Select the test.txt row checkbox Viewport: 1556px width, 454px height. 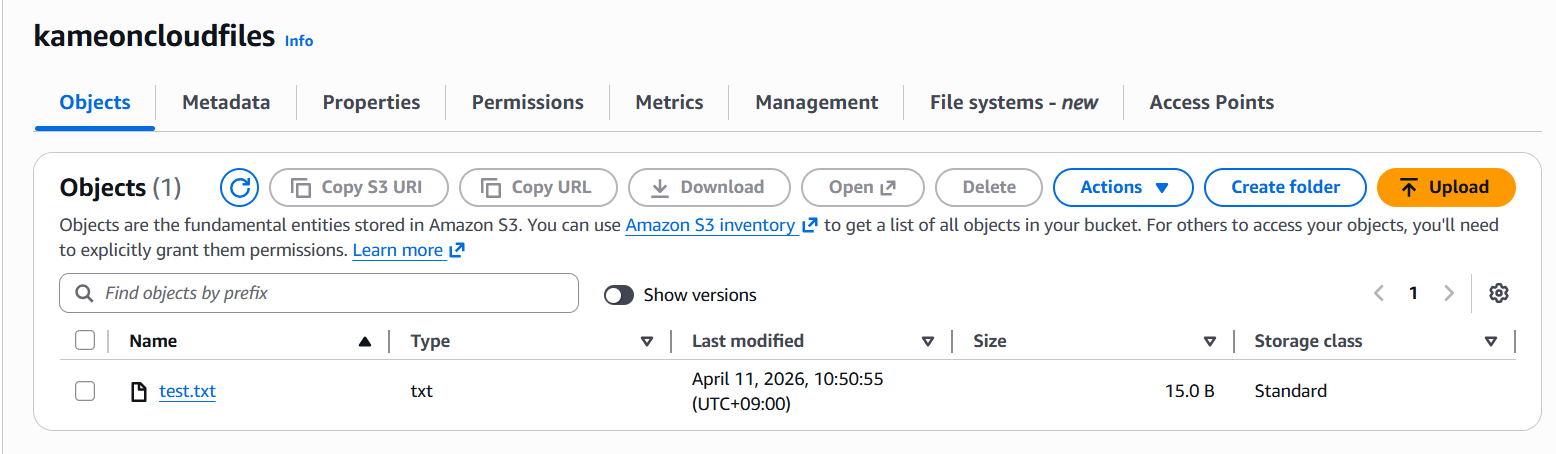pos(85,391)
